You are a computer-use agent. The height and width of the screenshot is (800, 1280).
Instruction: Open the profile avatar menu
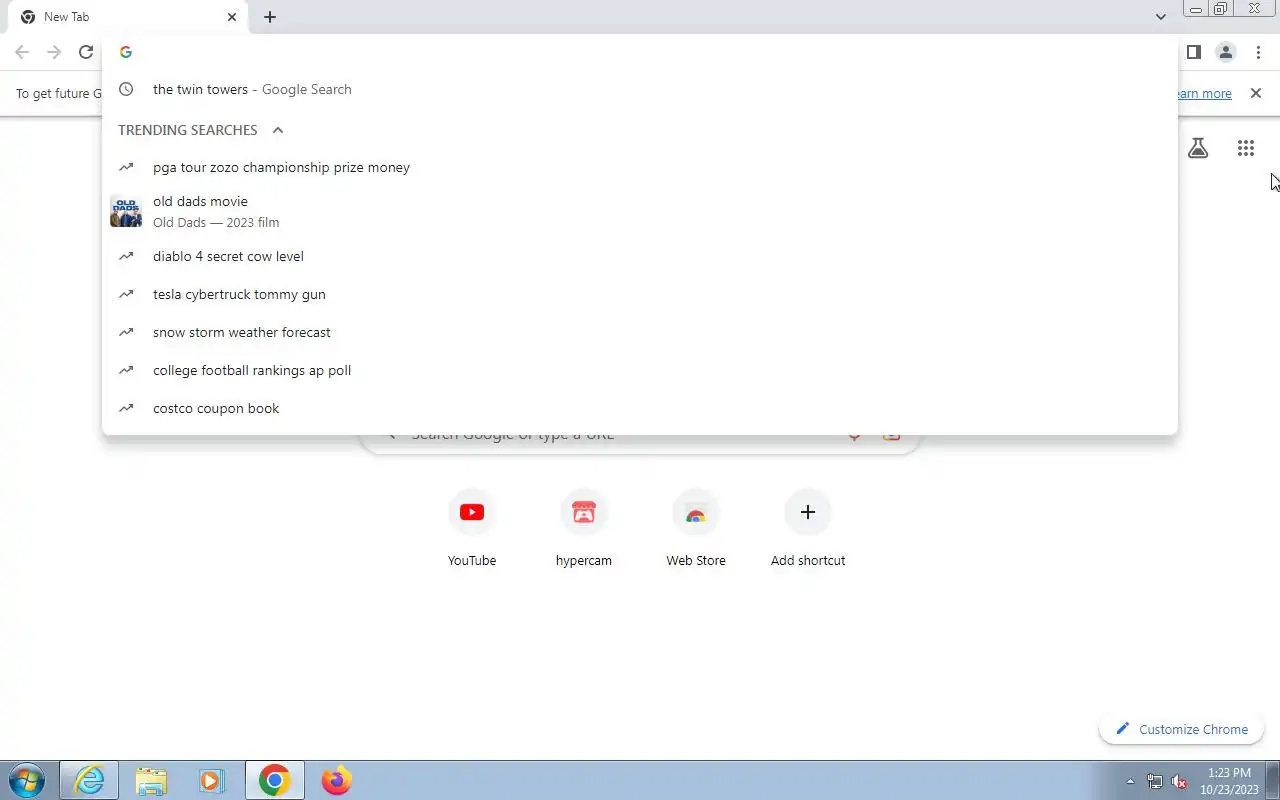(1225, 52)
